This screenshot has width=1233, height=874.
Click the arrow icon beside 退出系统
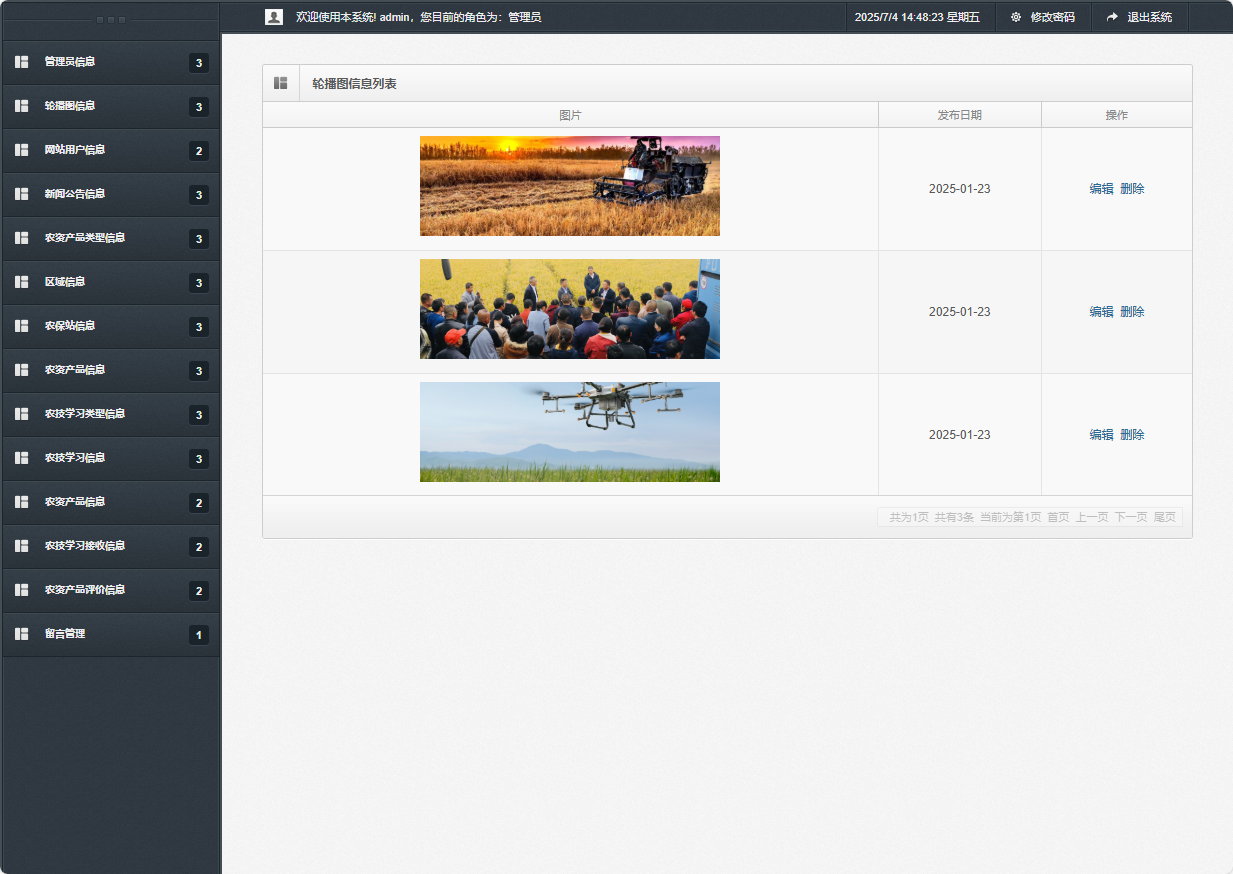1112,17
